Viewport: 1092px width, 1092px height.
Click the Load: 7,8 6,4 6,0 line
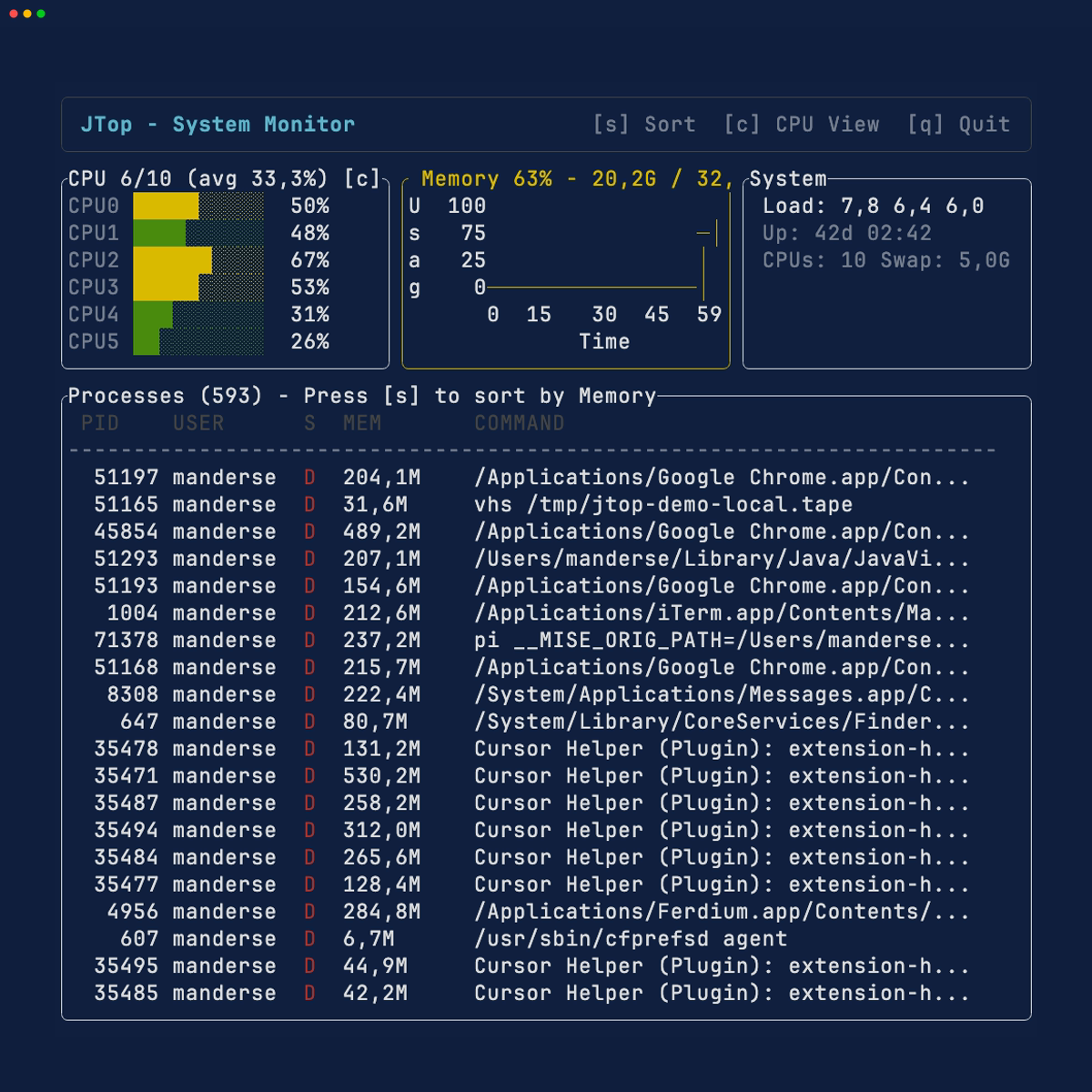[873, 206]
